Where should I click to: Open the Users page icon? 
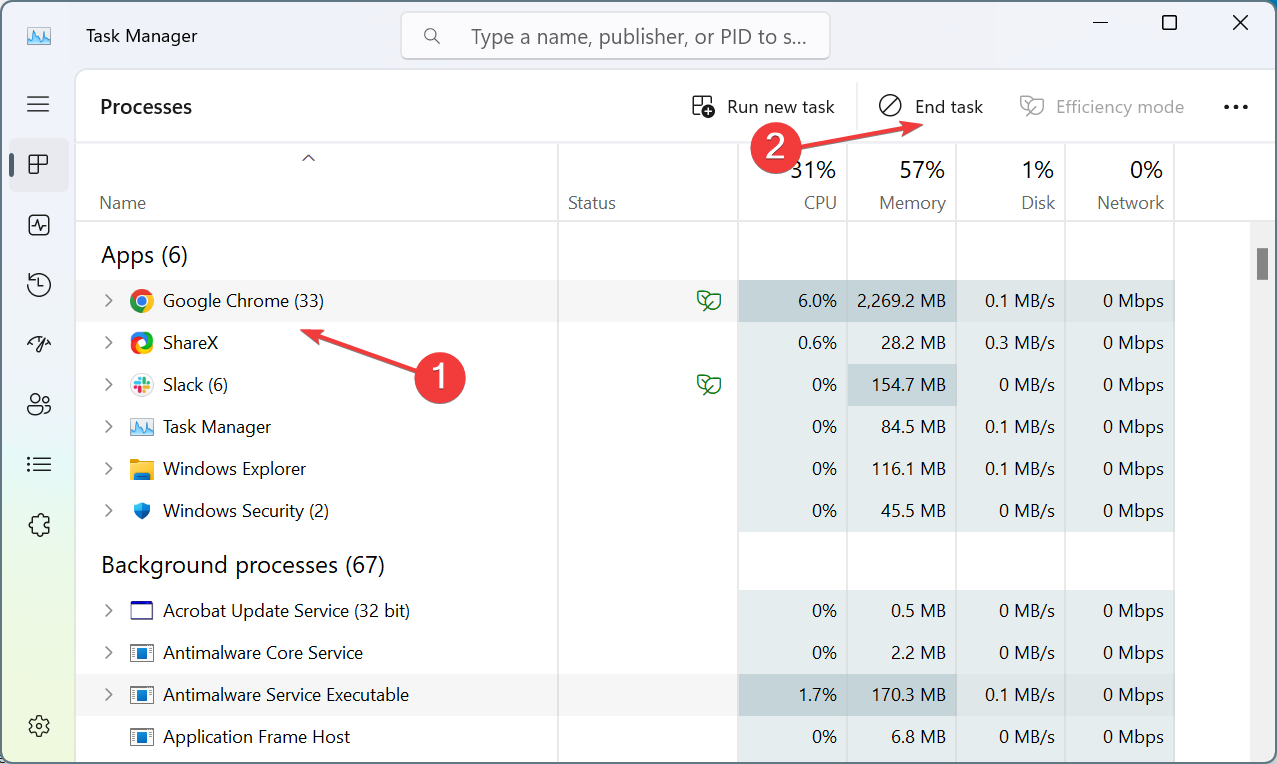coord(39,404)
